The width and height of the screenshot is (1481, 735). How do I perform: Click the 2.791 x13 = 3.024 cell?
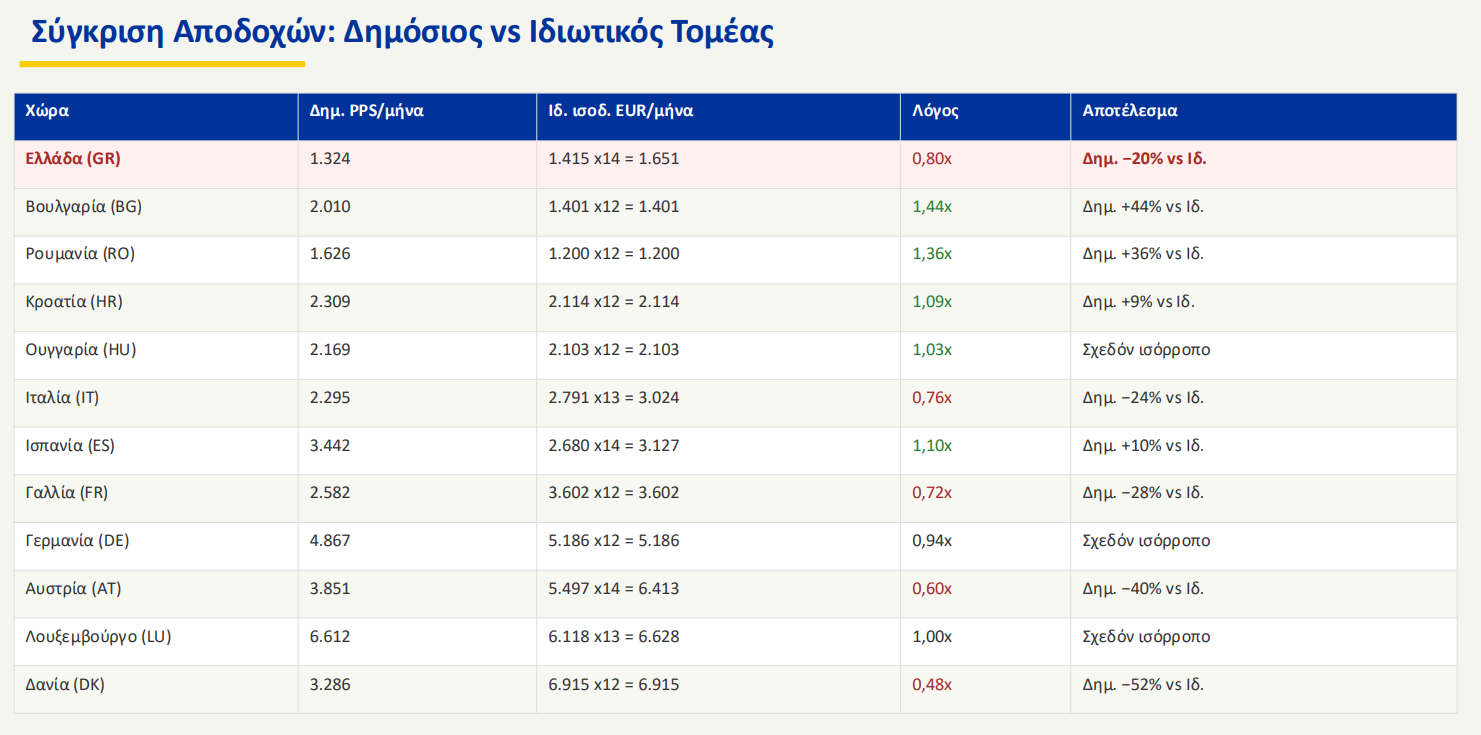coord(613,398)
